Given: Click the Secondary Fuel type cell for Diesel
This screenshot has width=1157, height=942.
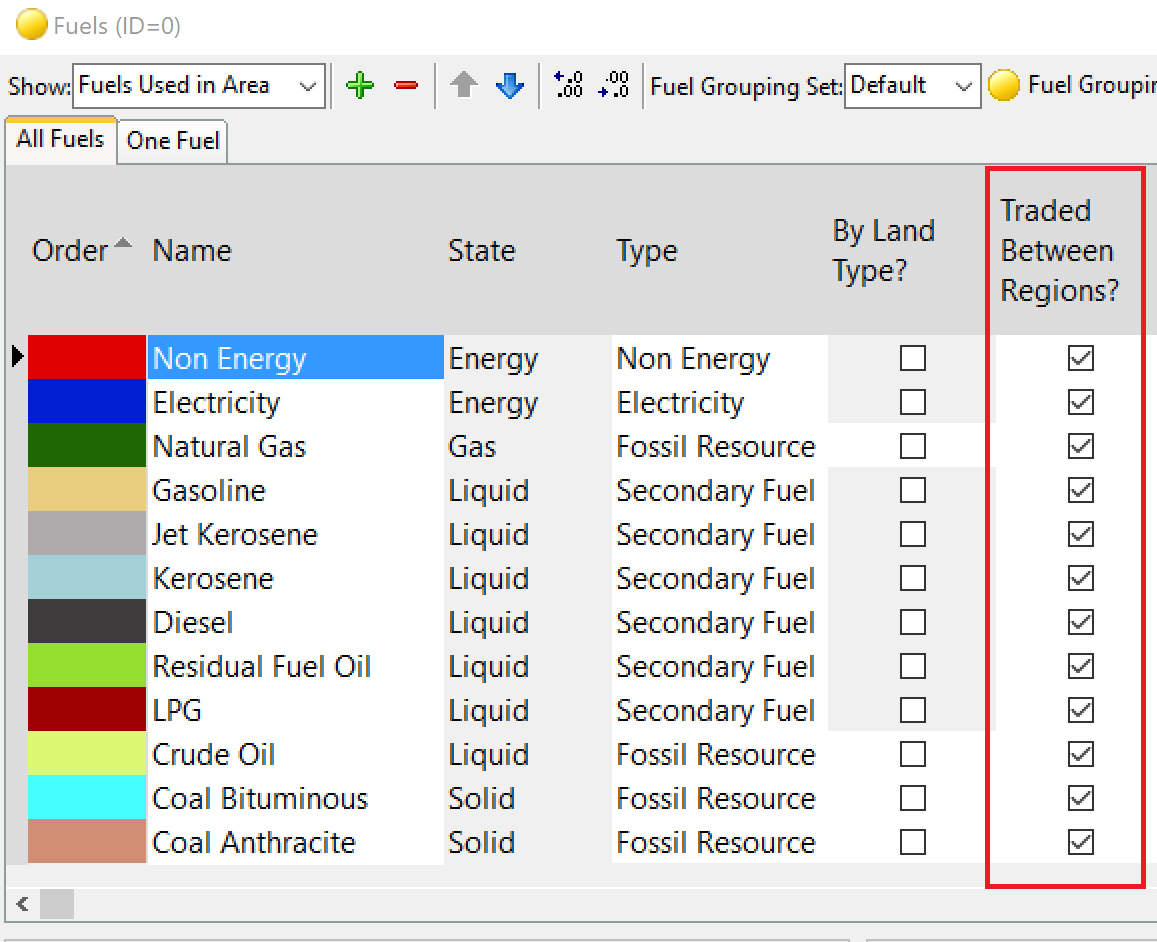Looking at the screenshot, I should 719,623.
